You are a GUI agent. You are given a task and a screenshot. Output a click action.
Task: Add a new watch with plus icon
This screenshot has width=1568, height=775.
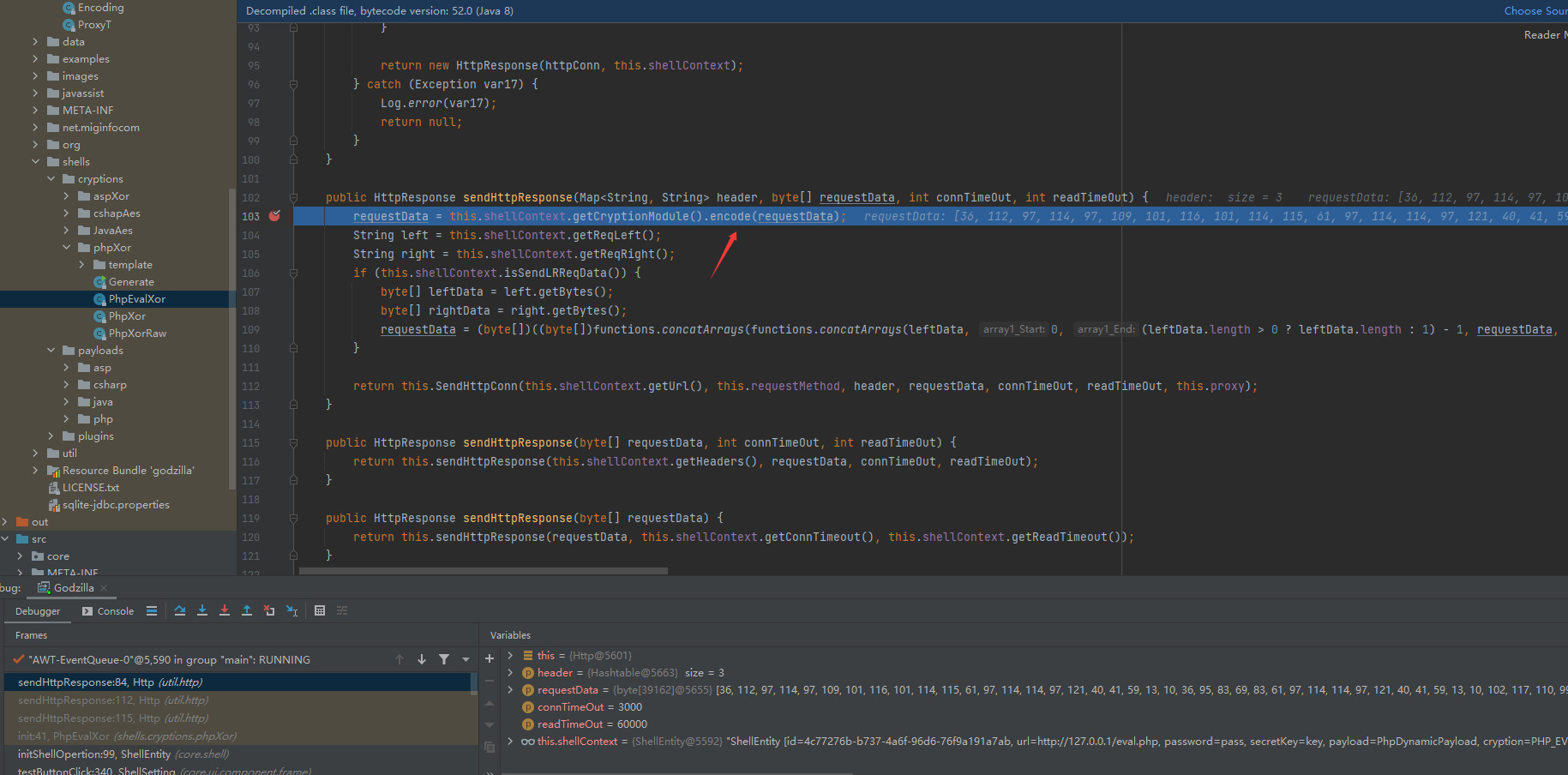(490, 658)
